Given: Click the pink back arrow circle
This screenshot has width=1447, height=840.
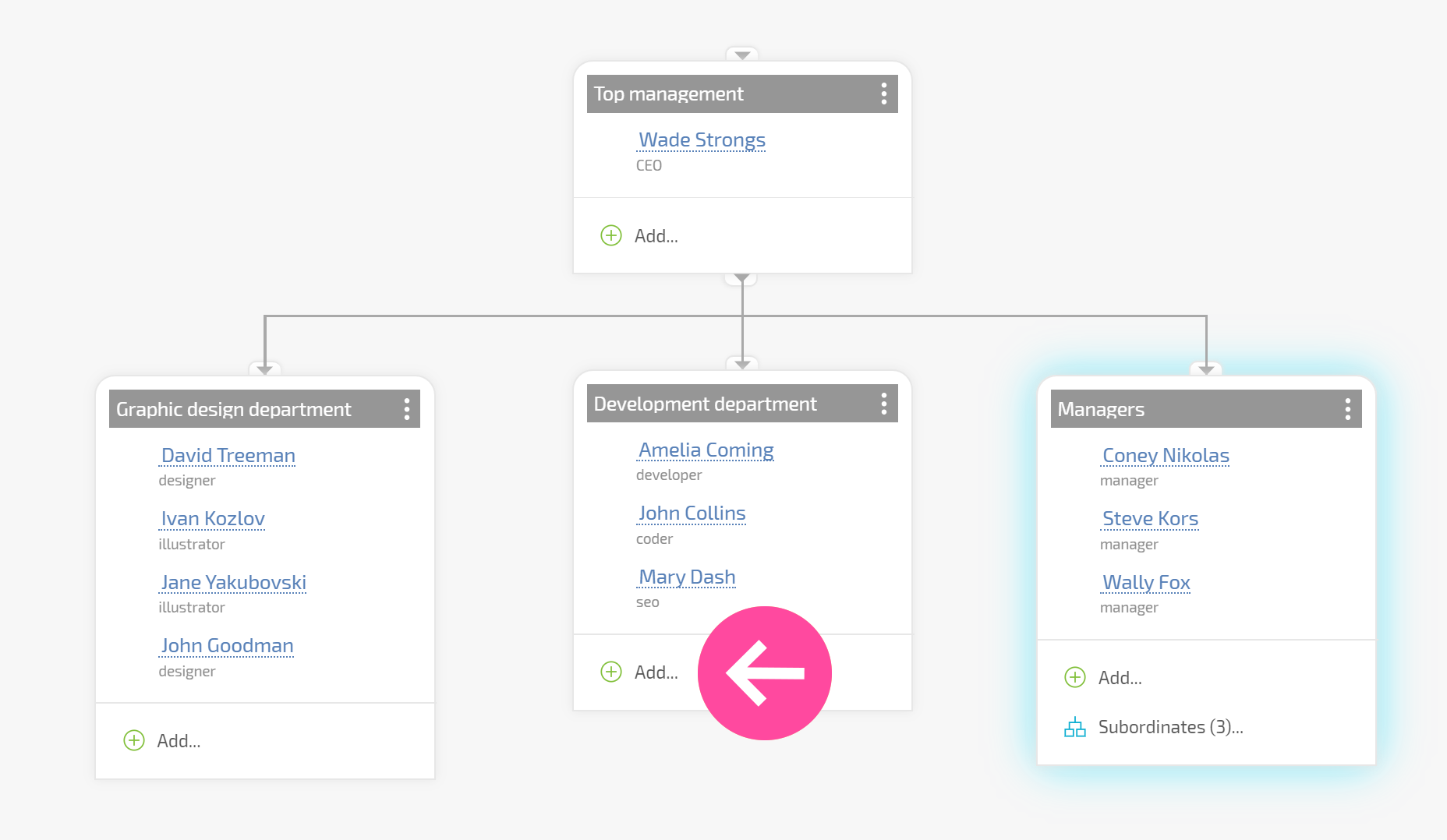Looking at the screenshot, I should 765,673.
